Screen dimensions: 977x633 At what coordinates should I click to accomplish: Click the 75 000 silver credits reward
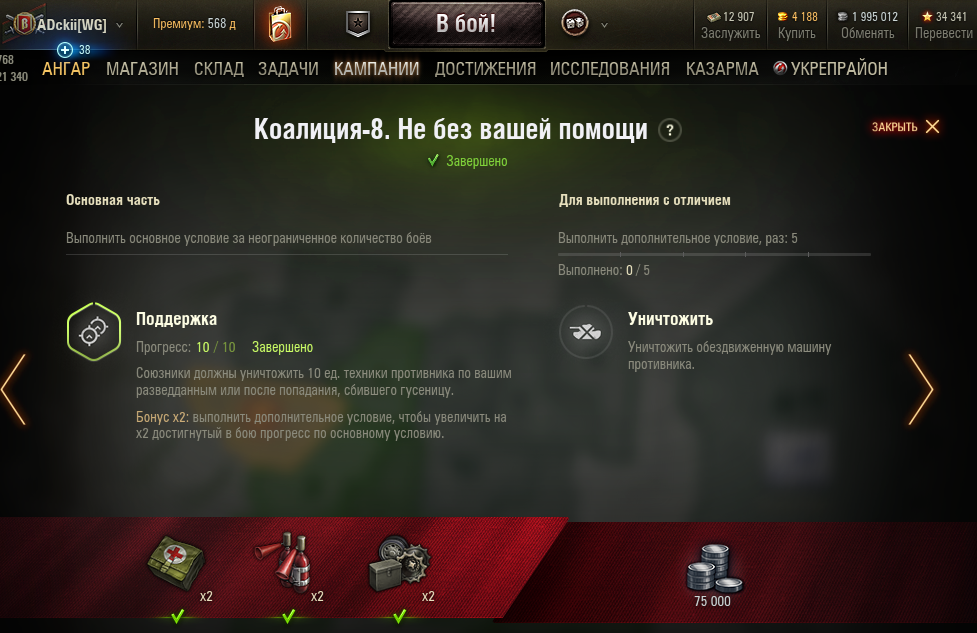(x=714, y=575)
